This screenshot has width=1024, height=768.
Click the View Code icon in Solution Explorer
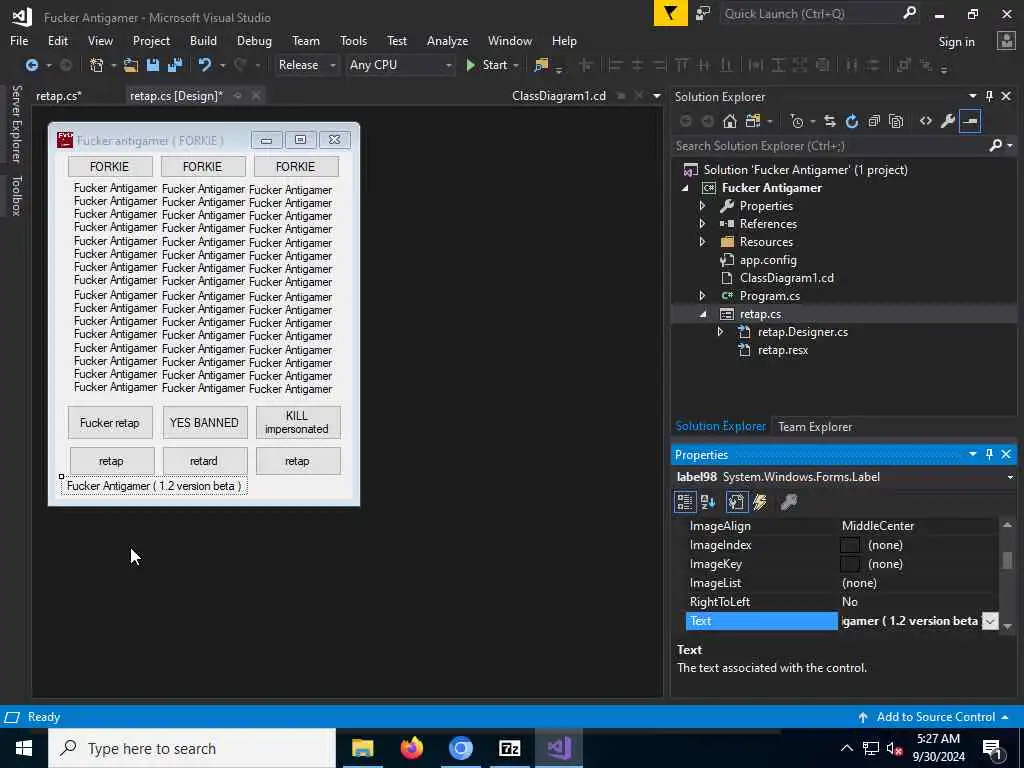point(925,121)
